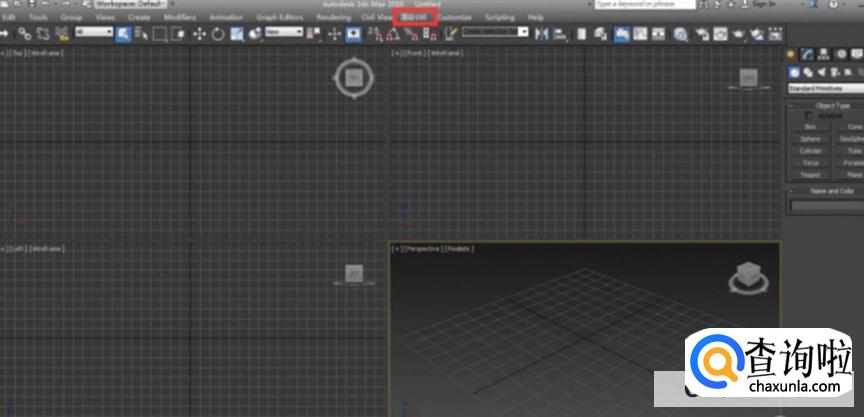Open the selection filter dropdown
Image resolution: width=864 pixels, height=417 pixels.
point(94,32)
